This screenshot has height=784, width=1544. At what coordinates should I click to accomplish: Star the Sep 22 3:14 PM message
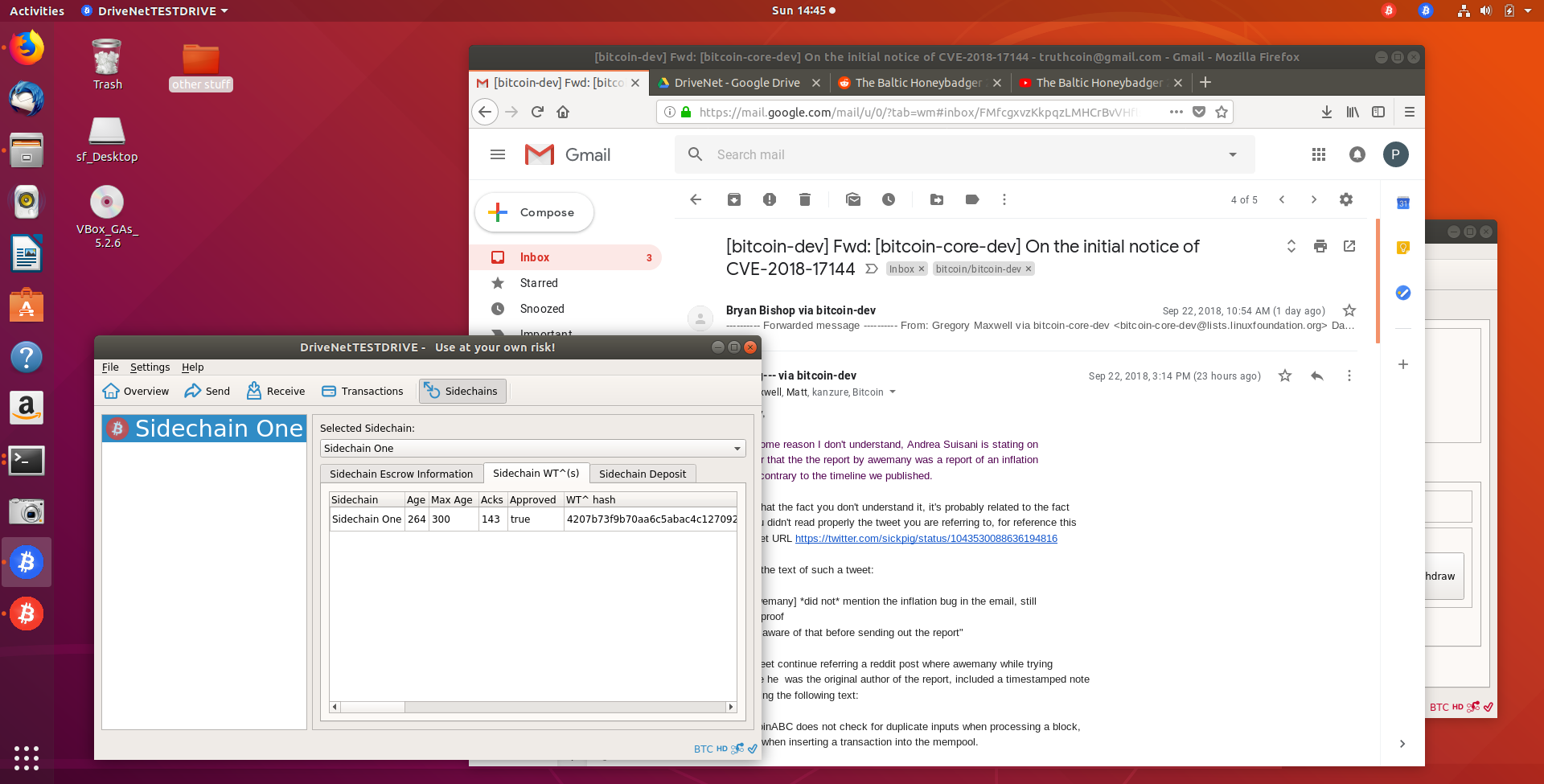pos(1285,376)
